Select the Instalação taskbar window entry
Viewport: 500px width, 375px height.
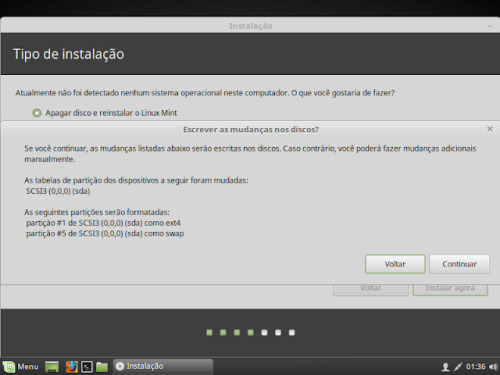(163, 366)
